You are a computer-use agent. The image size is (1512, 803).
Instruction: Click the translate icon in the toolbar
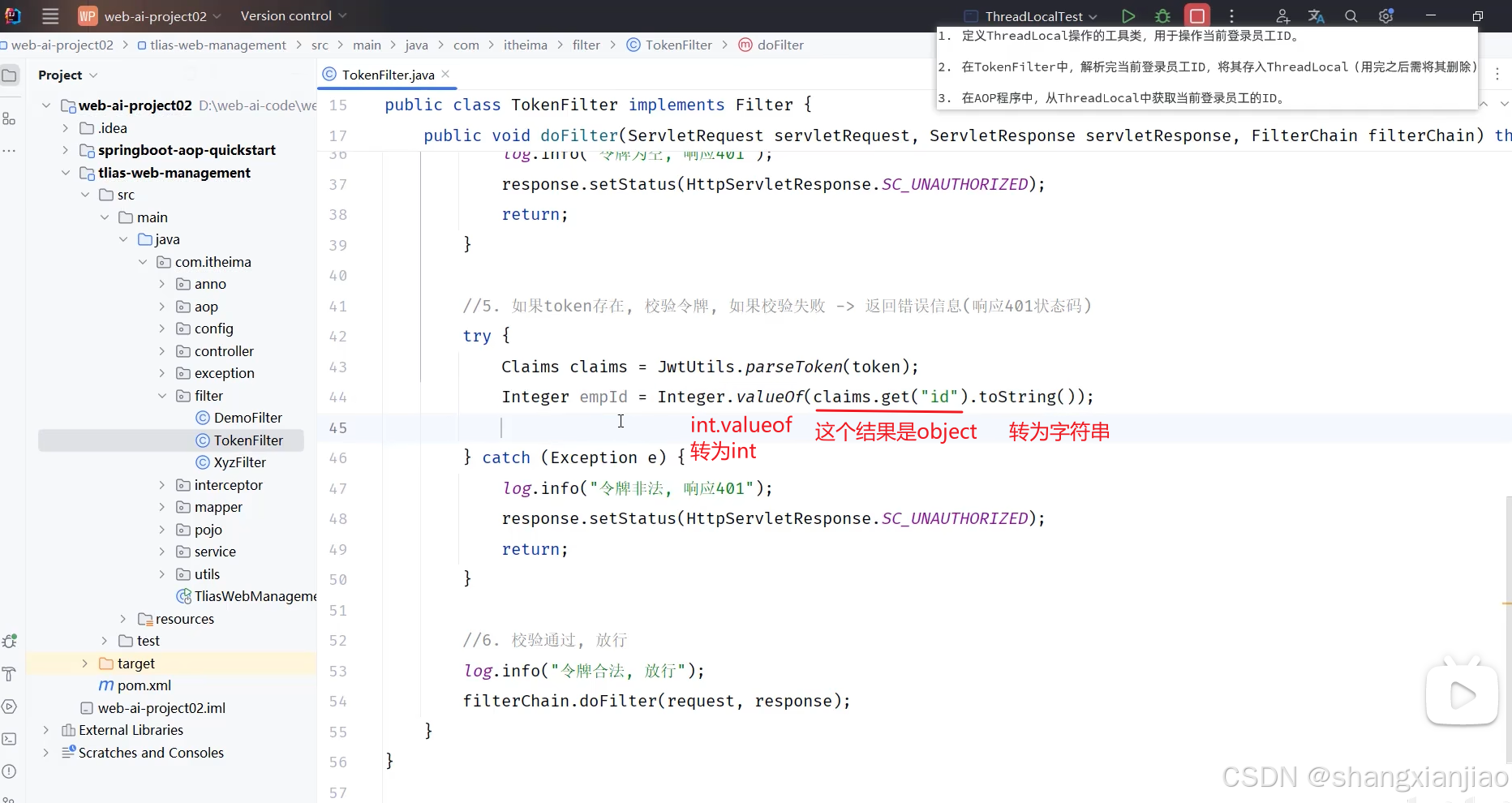click(x=1317, y=15)
